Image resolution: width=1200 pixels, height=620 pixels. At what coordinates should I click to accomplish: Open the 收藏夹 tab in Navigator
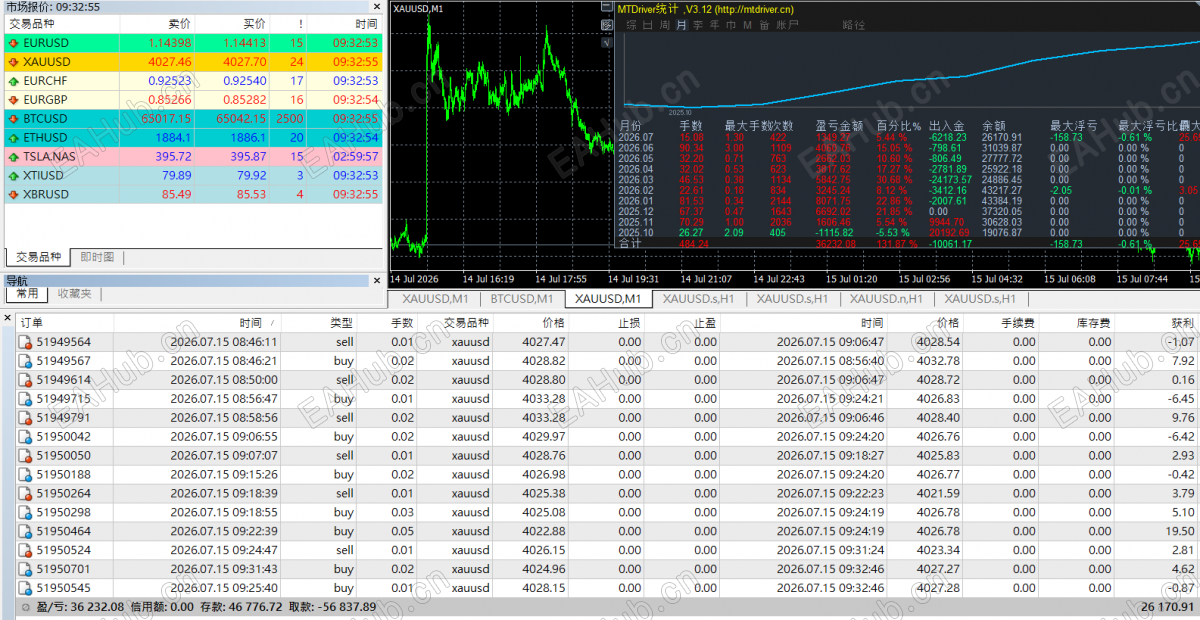(74, 294)
